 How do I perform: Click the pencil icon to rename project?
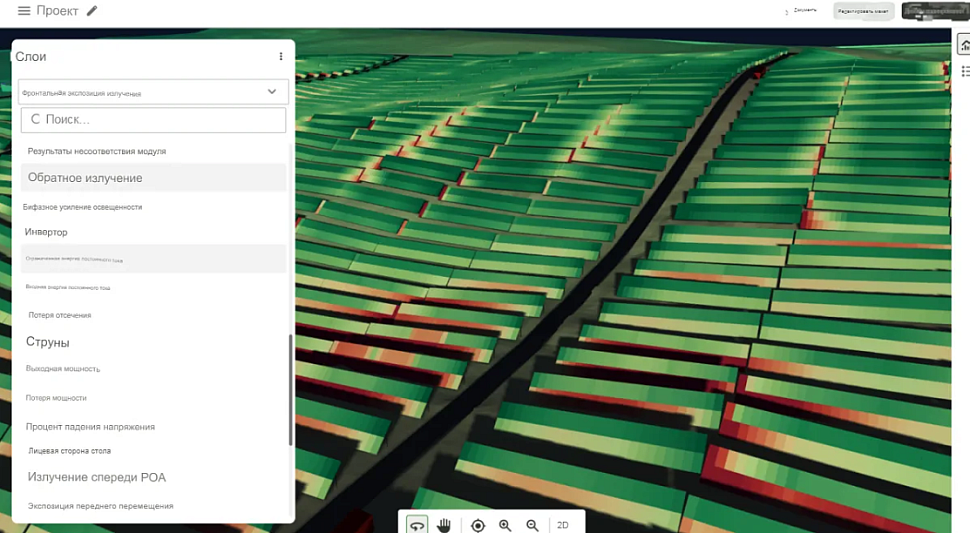[93, 11]
